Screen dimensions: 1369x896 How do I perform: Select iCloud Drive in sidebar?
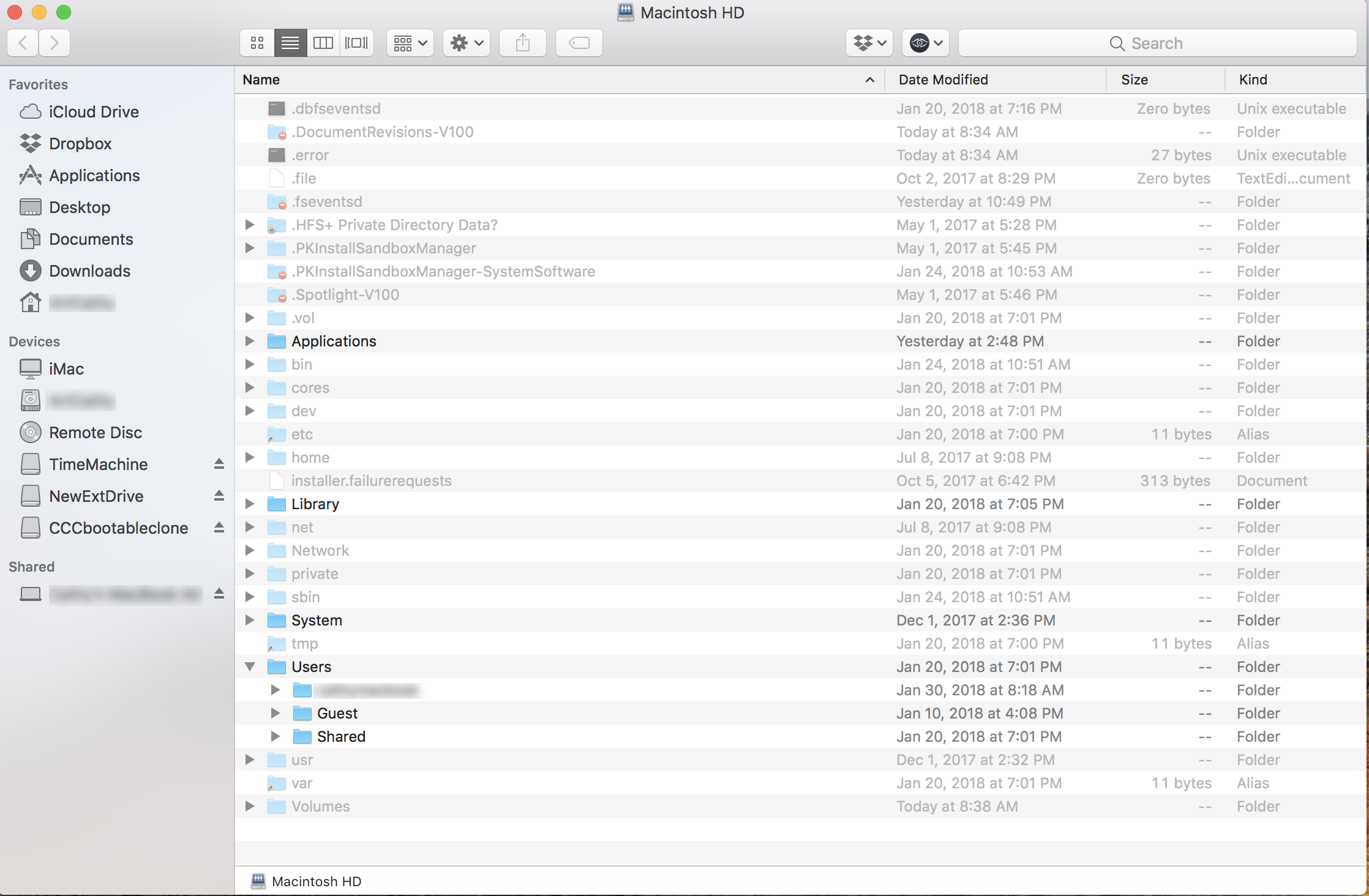[94, 112]
